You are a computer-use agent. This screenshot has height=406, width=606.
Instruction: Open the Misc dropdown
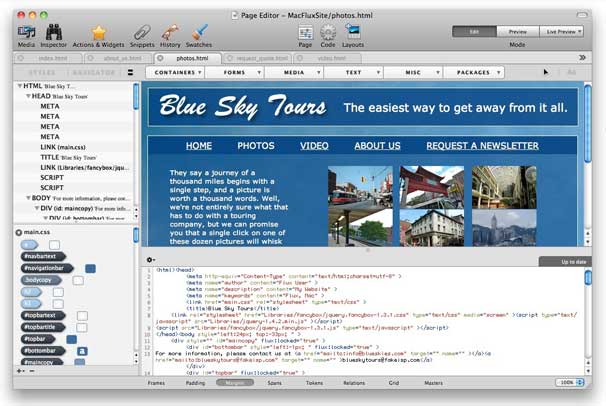413,72
